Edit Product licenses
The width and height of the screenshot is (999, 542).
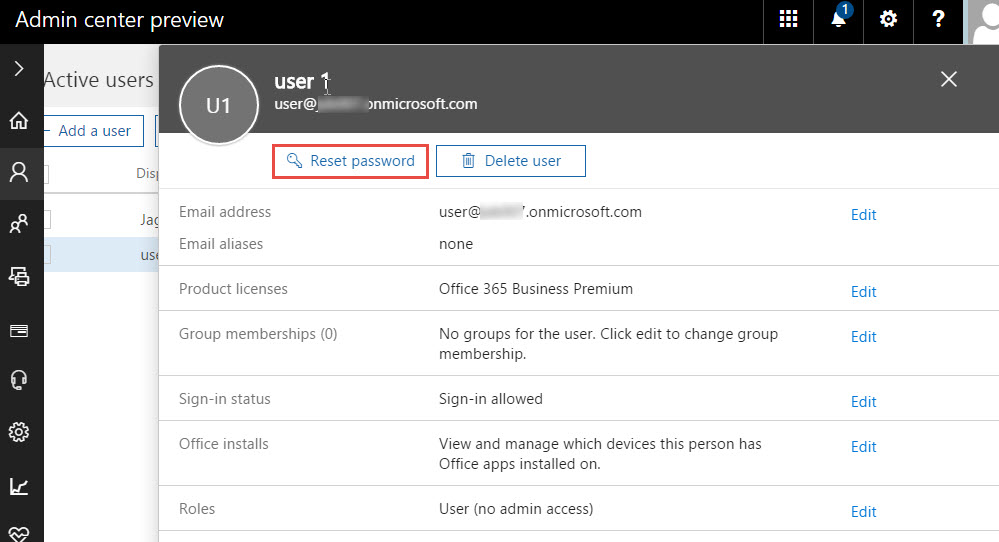(x=863, y=292)
